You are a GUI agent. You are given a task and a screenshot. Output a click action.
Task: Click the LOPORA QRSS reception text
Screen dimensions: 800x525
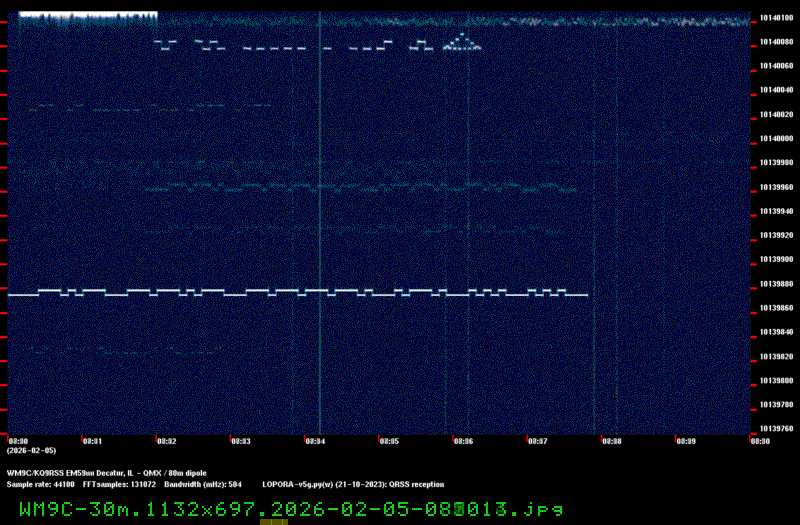point(353,484)
